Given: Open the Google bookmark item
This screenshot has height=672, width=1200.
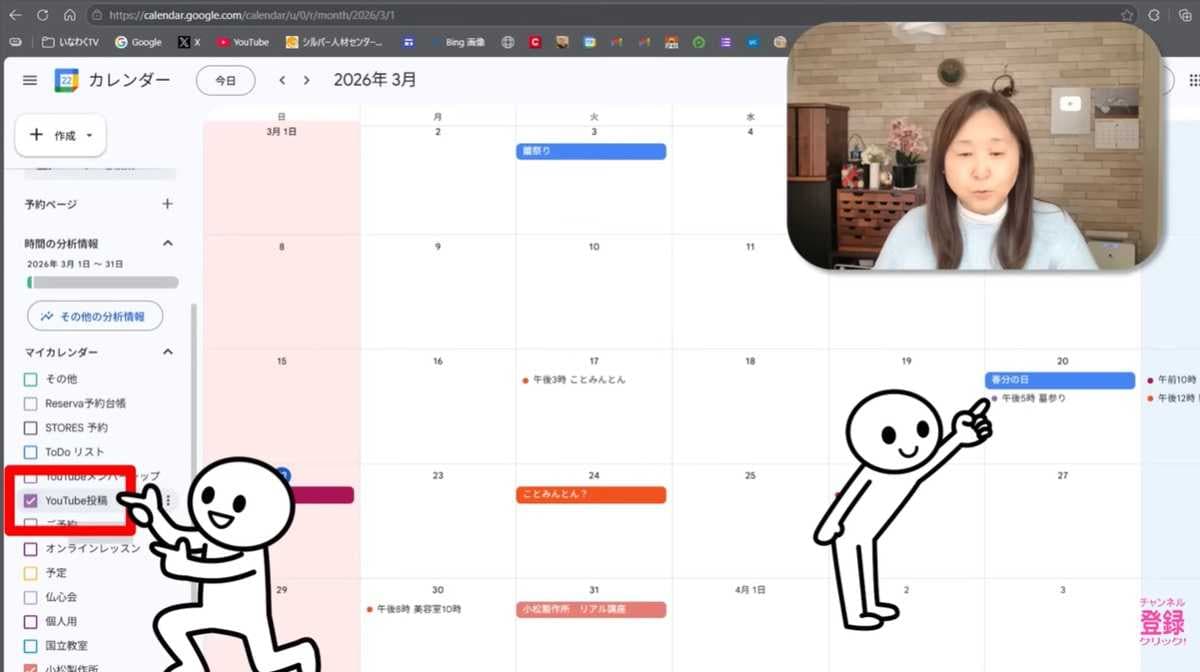Looking at the screenshot, I should (x=138, y=42).
